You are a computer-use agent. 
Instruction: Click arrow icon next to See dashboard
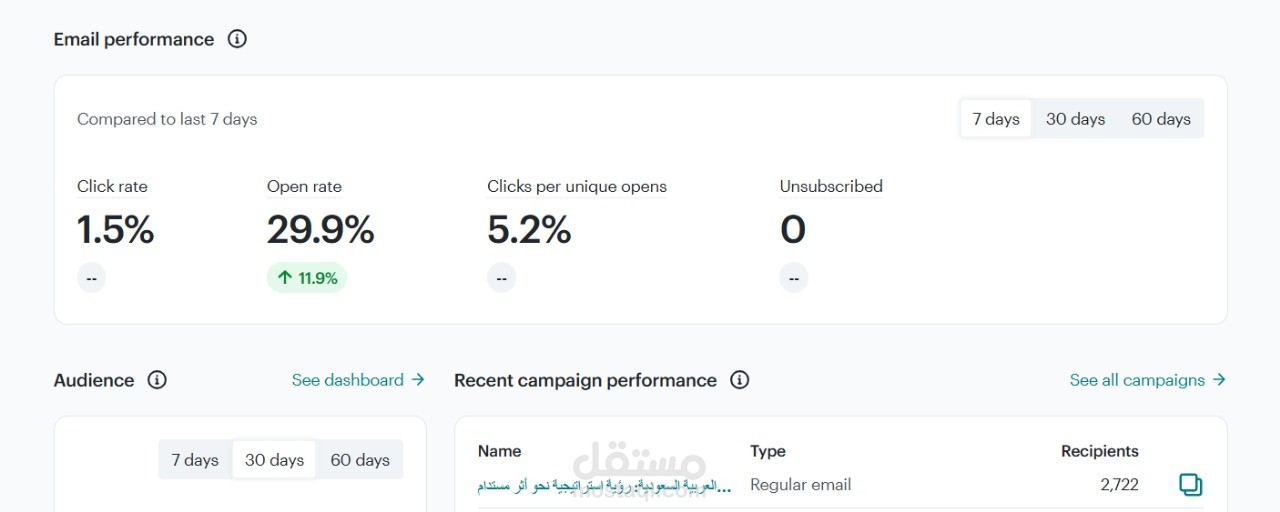[x=418, y=380]
